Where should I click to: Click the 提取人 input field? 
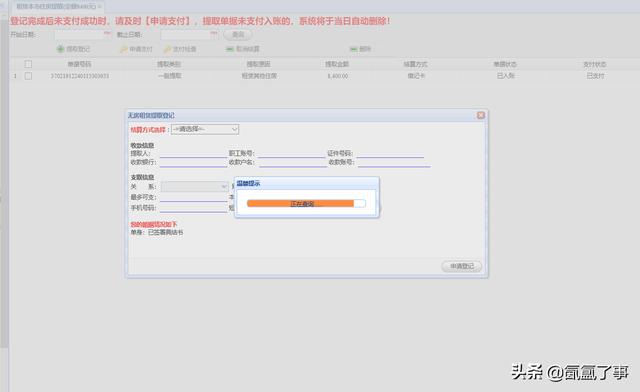click(x=193, y=154)
